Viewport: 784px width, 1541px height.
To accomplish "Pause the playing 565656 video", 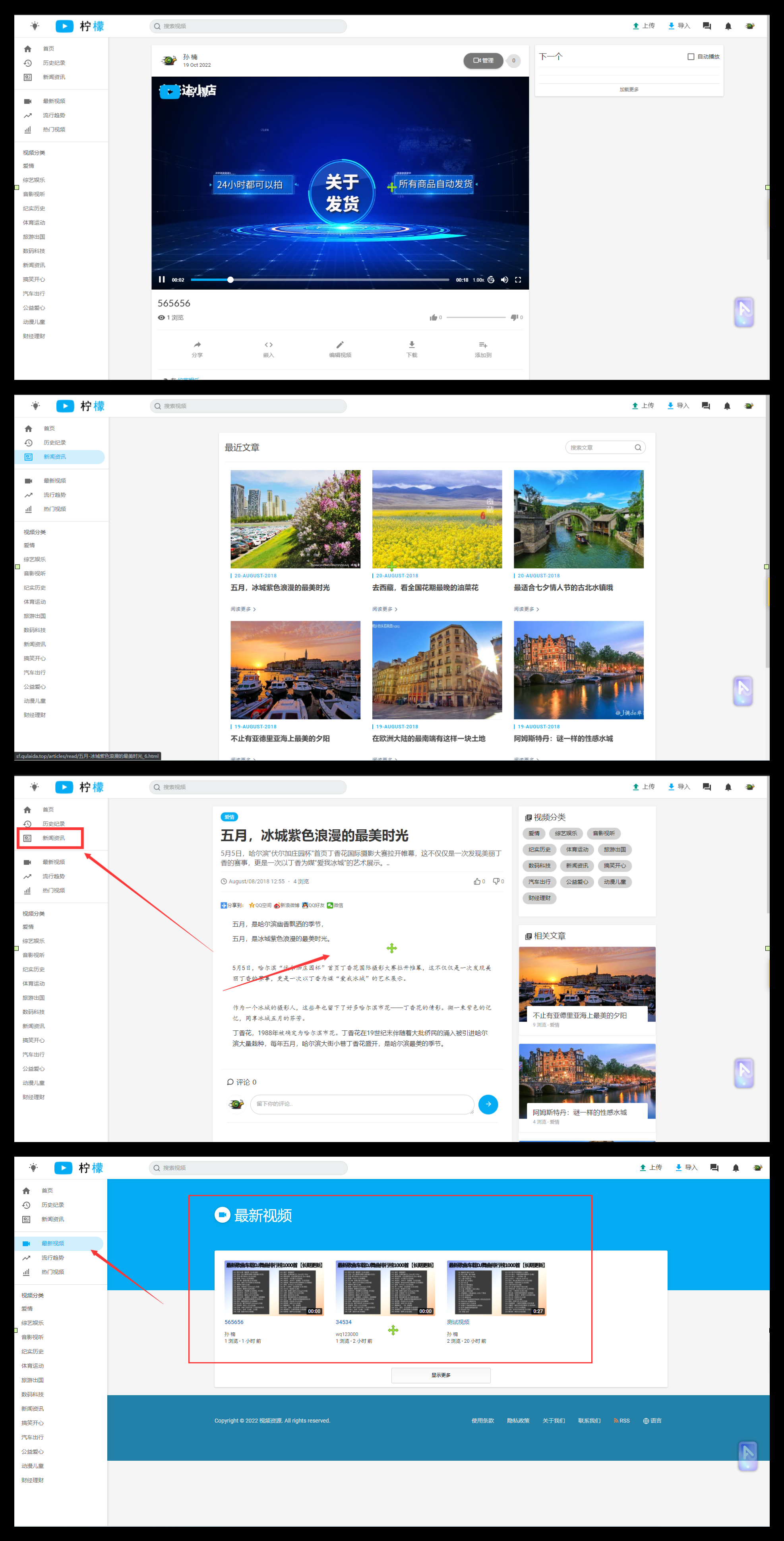I will [161, 279].
